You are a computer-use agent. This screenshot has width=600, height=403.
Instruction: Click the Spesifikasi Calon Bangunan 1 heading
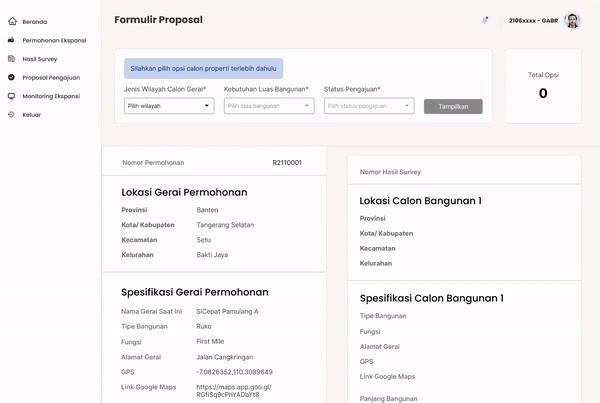click(432, 298)
